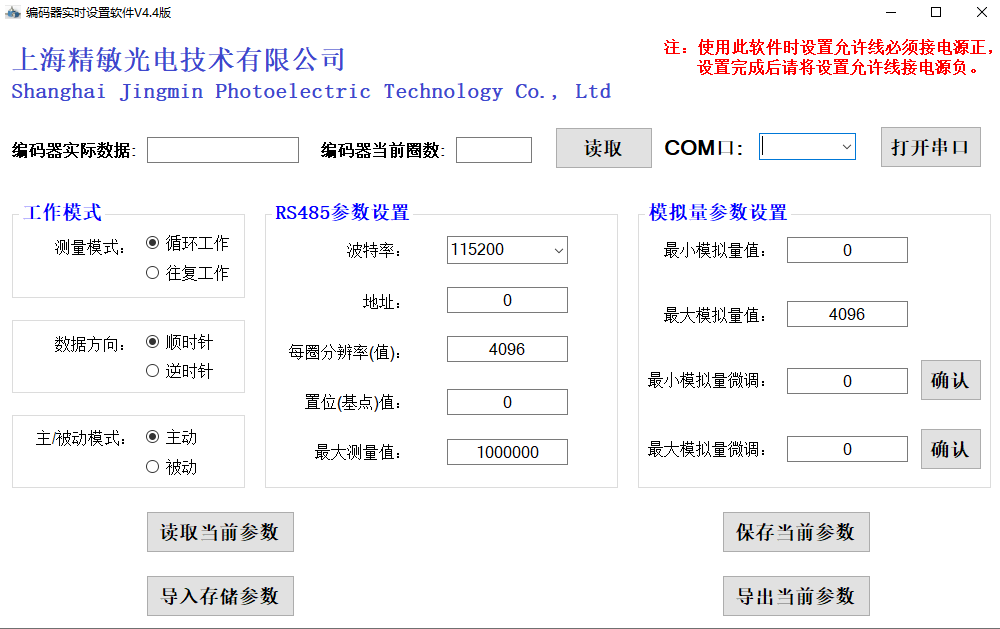This screenshot has width=1000, height=629.
Task: Click the app icon in title bar
Action: point(12,12)
